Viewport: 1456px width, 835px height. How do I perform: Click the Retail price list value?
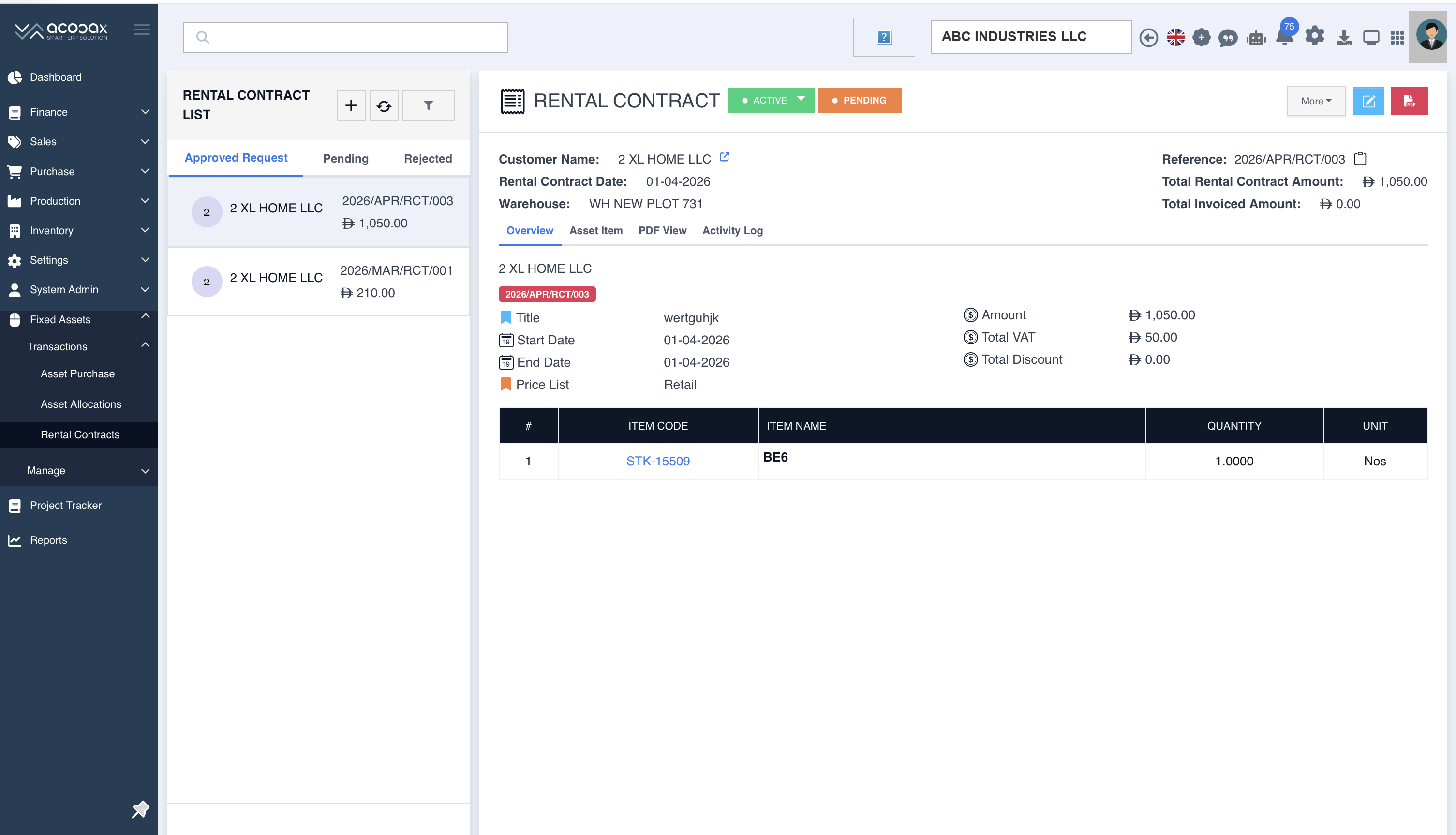pyautogui.click(x=680, y=385)
